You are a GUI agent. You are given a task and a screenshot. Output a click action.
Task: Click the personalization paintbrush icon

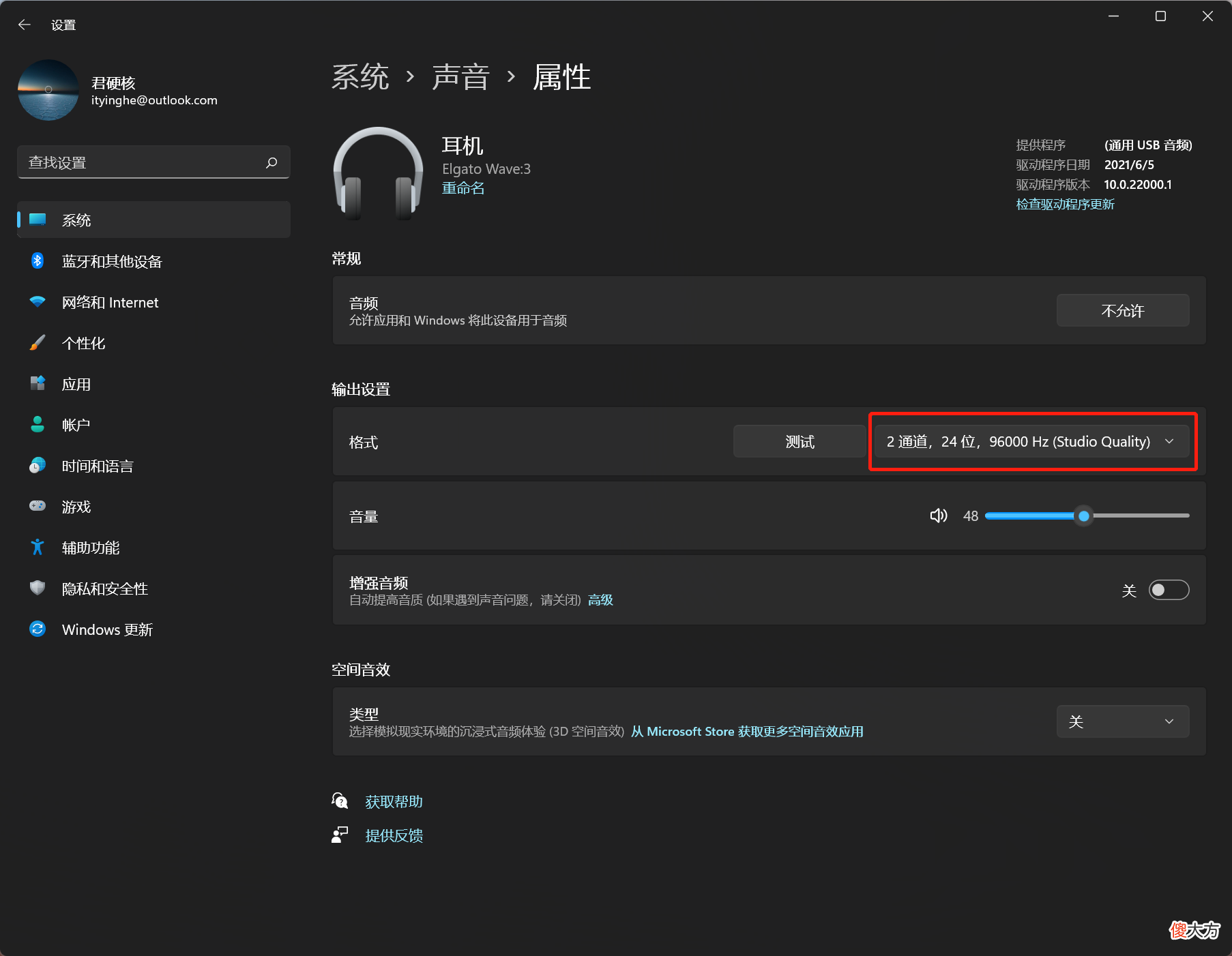(x=38, y=342)
